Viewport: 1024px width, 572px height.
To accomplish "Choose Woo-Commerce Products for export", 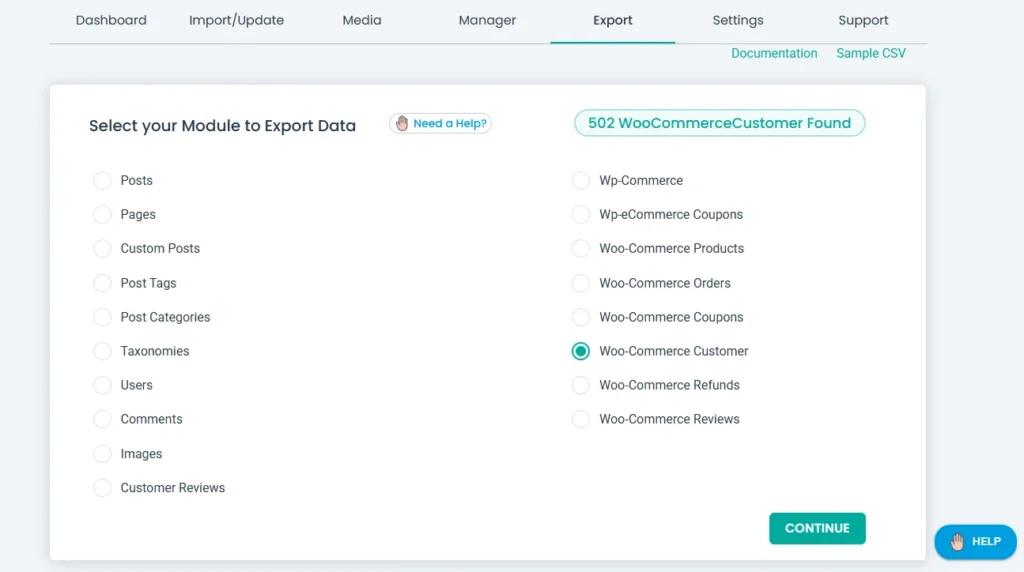I will pyautogui.click(x=581, y=249).
